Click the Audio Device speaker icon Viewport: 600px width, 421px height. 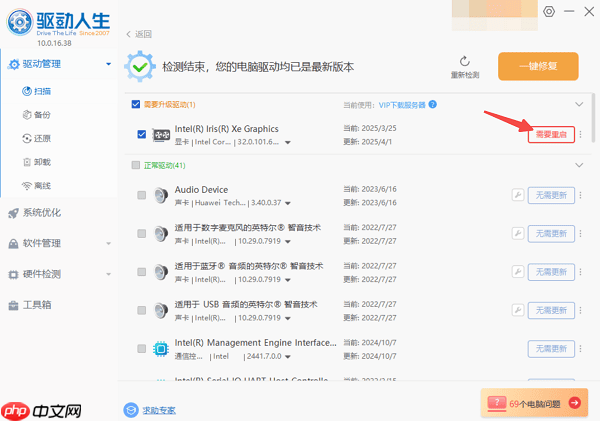pos(161,195)
